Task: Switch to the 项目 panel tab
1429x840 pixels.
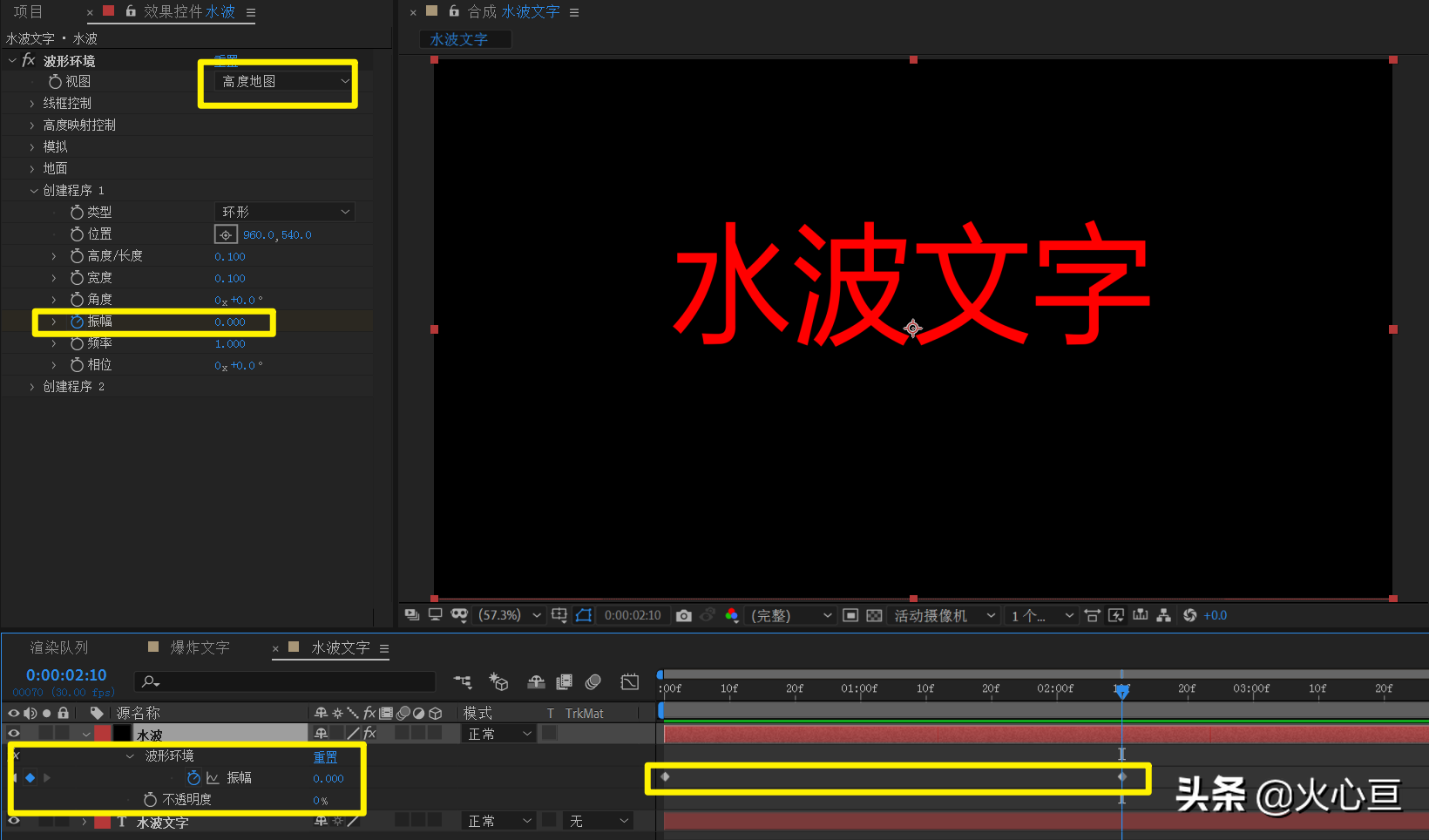Action: coord(28,11)
